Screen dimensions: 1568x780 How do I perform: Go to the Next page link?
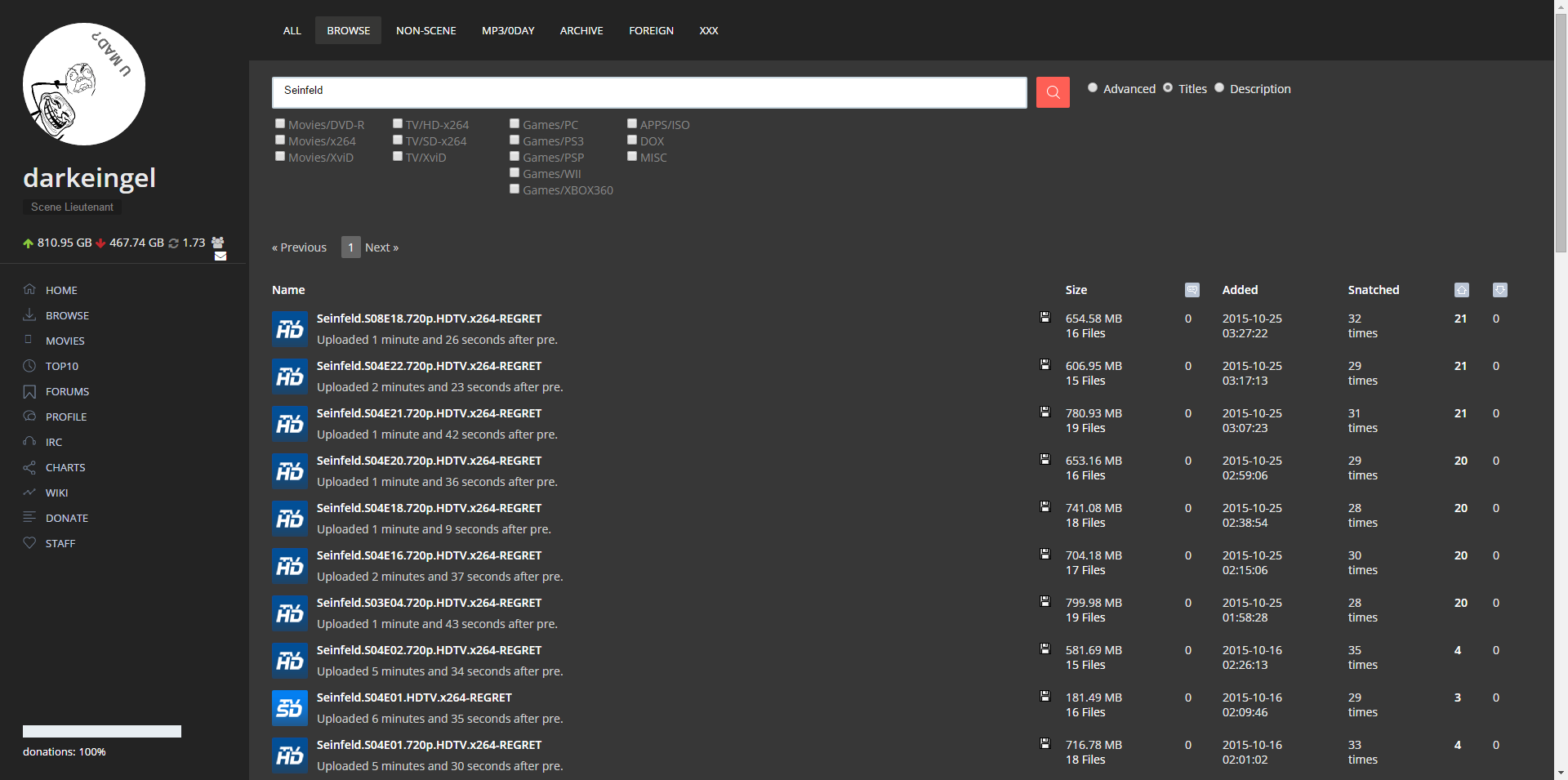381,247
